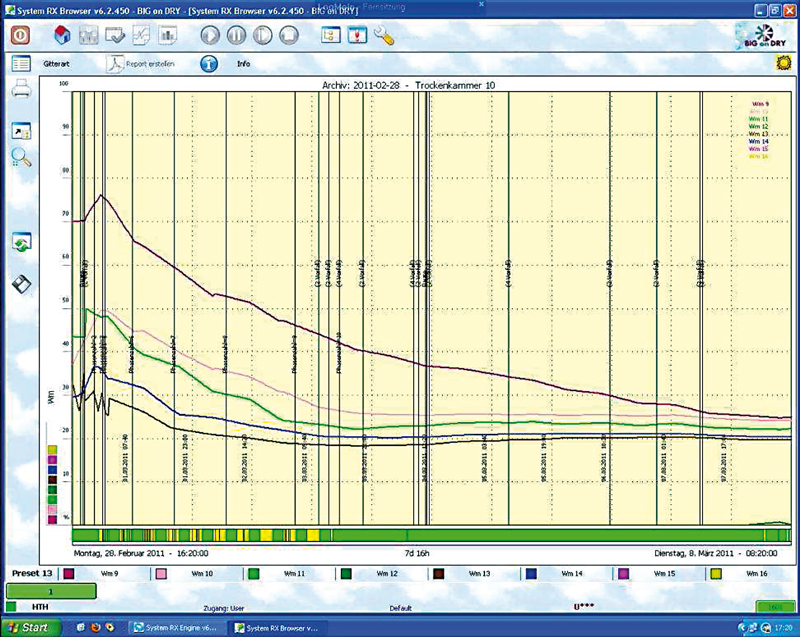Open the network structure window icon
Screen dimensions: 800x637
[x=331, y=35]
